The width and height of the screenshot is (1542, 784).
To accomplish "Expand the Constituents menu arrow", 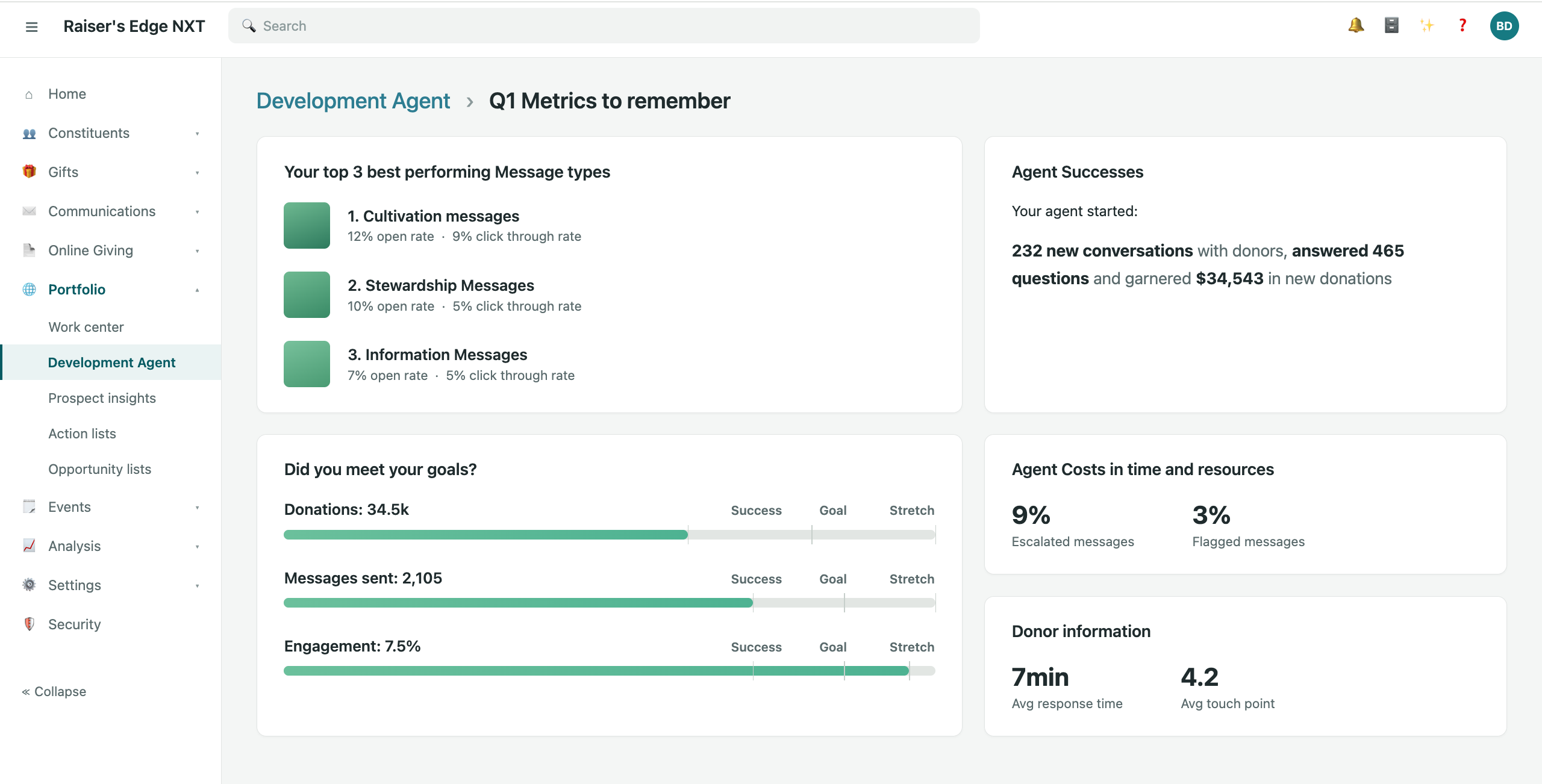I will (x=197, y=134).
